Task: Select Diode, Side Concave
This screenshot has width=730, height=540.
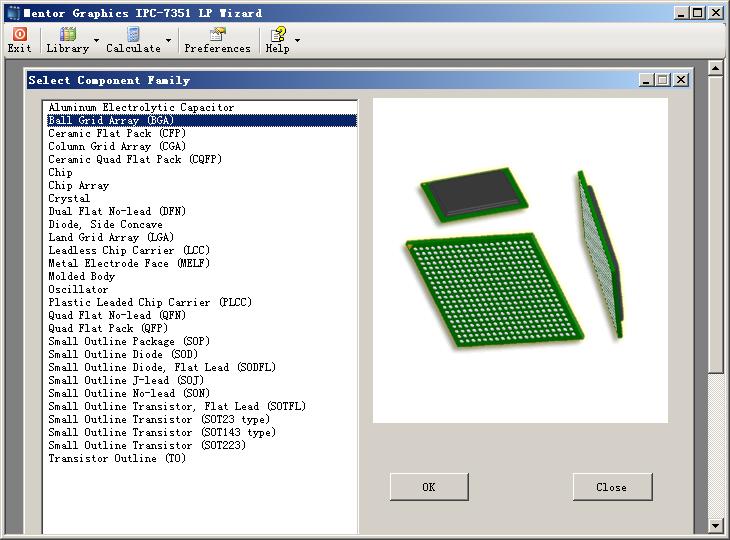Action: [x=202, y=225]
